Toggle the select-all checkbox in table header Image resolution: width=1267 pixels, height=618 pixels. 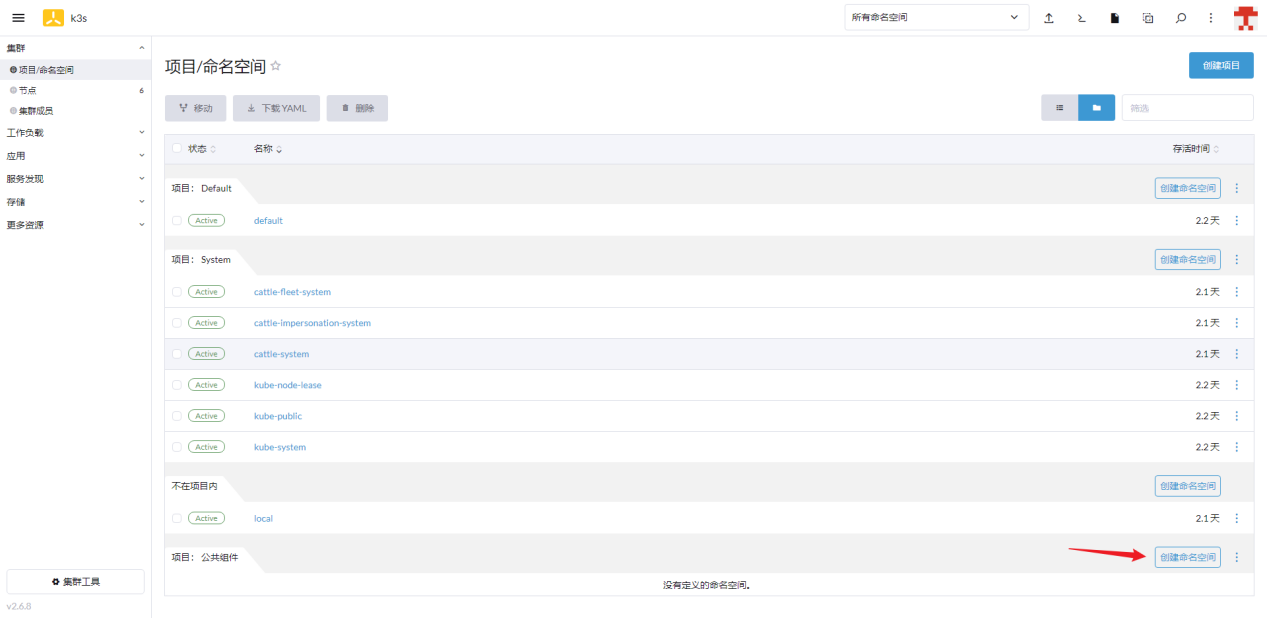click(177, 149)
